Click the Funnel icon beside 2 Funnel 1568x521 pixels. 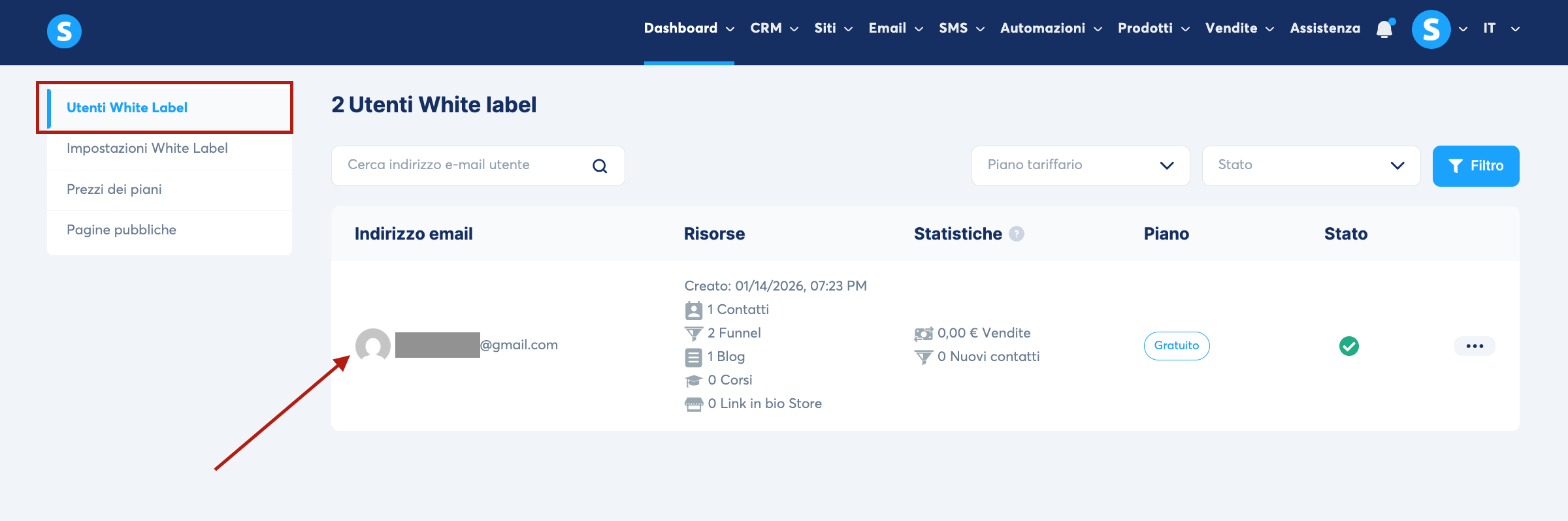[x=694, y=334]
